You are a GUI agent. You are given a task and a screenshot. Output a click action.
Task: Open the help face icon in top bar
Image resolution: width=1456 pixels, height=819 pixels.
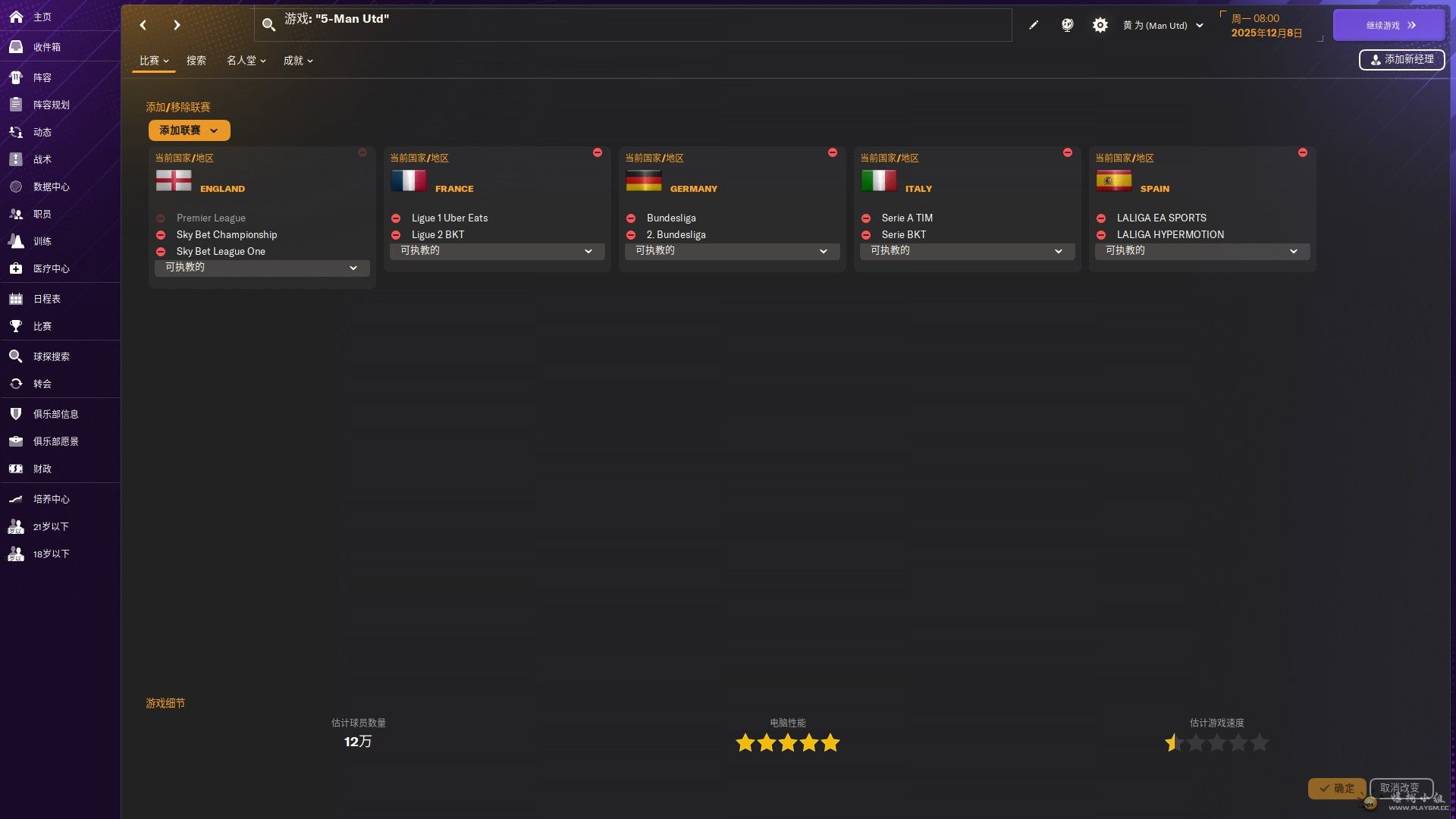tap(1067, 25)
